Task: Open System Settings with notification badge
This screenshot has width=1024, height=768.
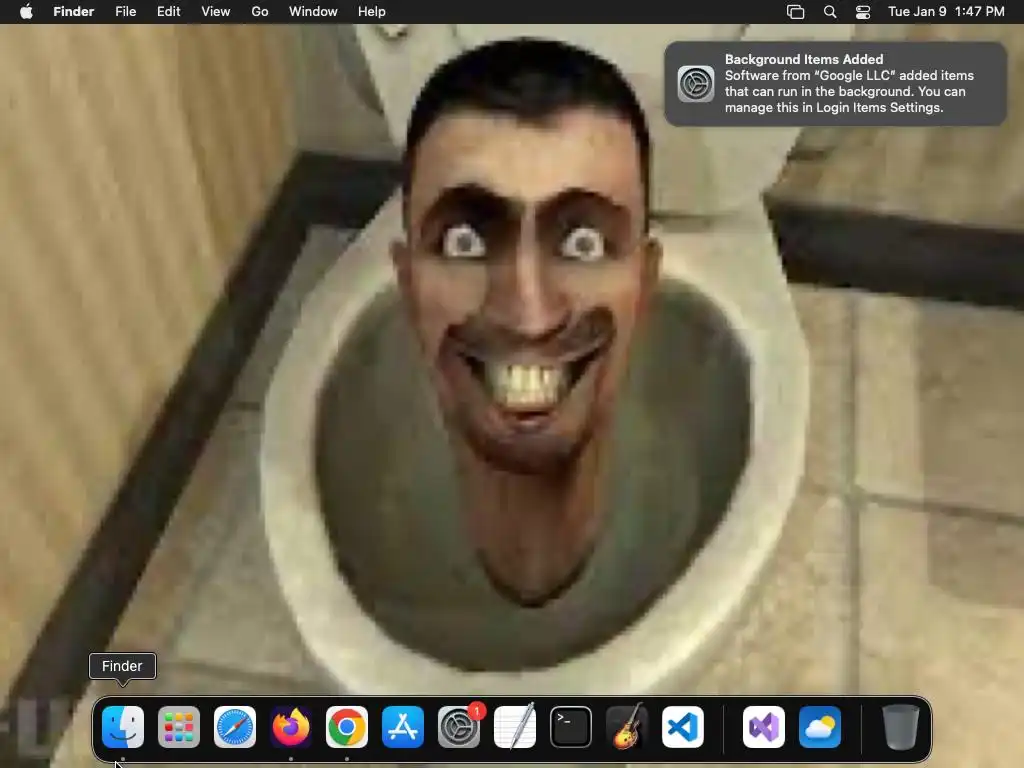Action: pos(459,727)
